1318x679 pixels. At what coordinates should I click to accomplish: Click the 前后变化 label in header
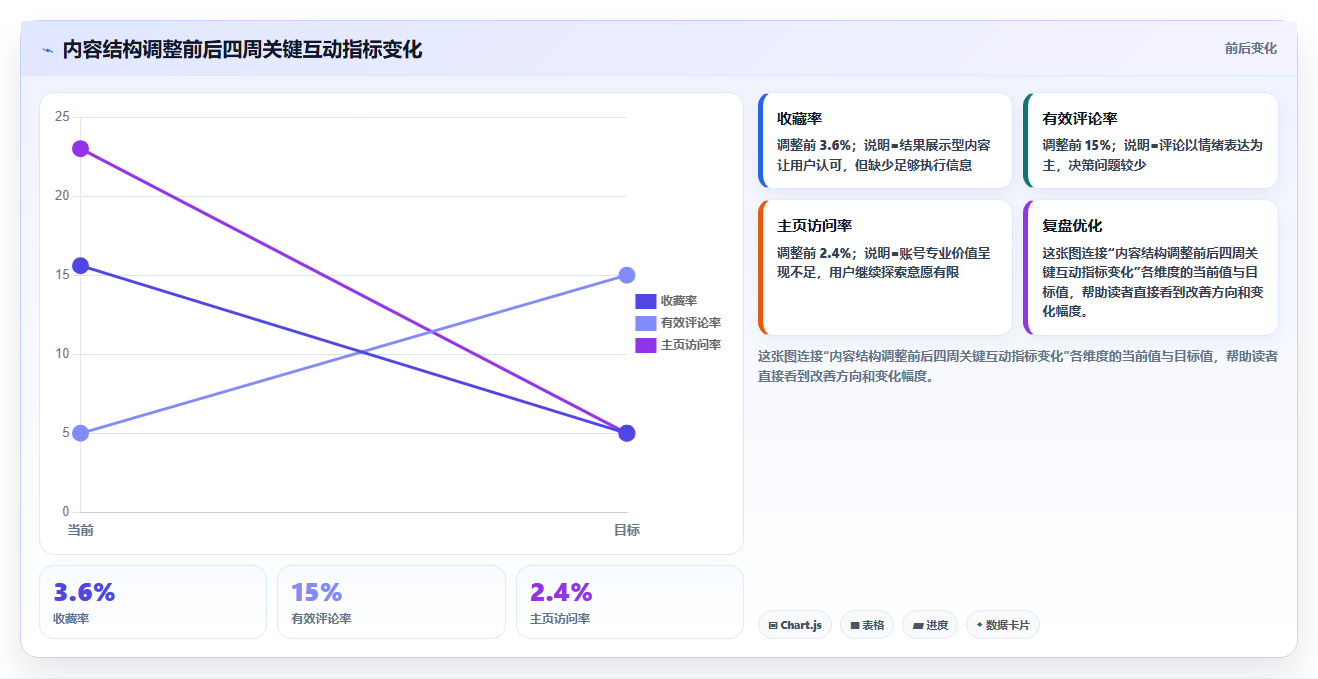pyautogui.click(x=1250, y=48)
